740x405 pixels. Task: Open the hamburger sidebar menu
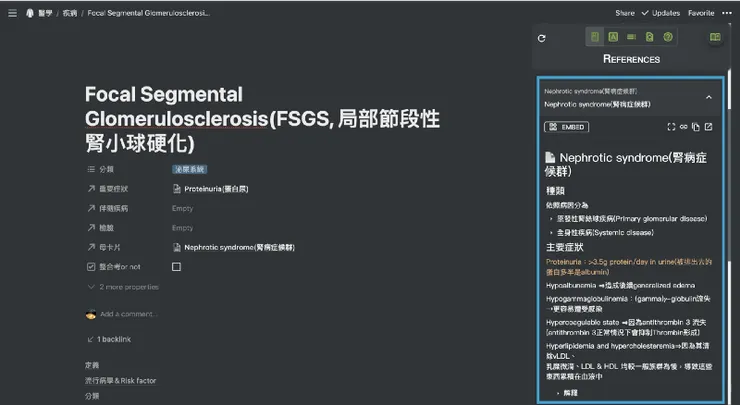[x=13, y=13]
